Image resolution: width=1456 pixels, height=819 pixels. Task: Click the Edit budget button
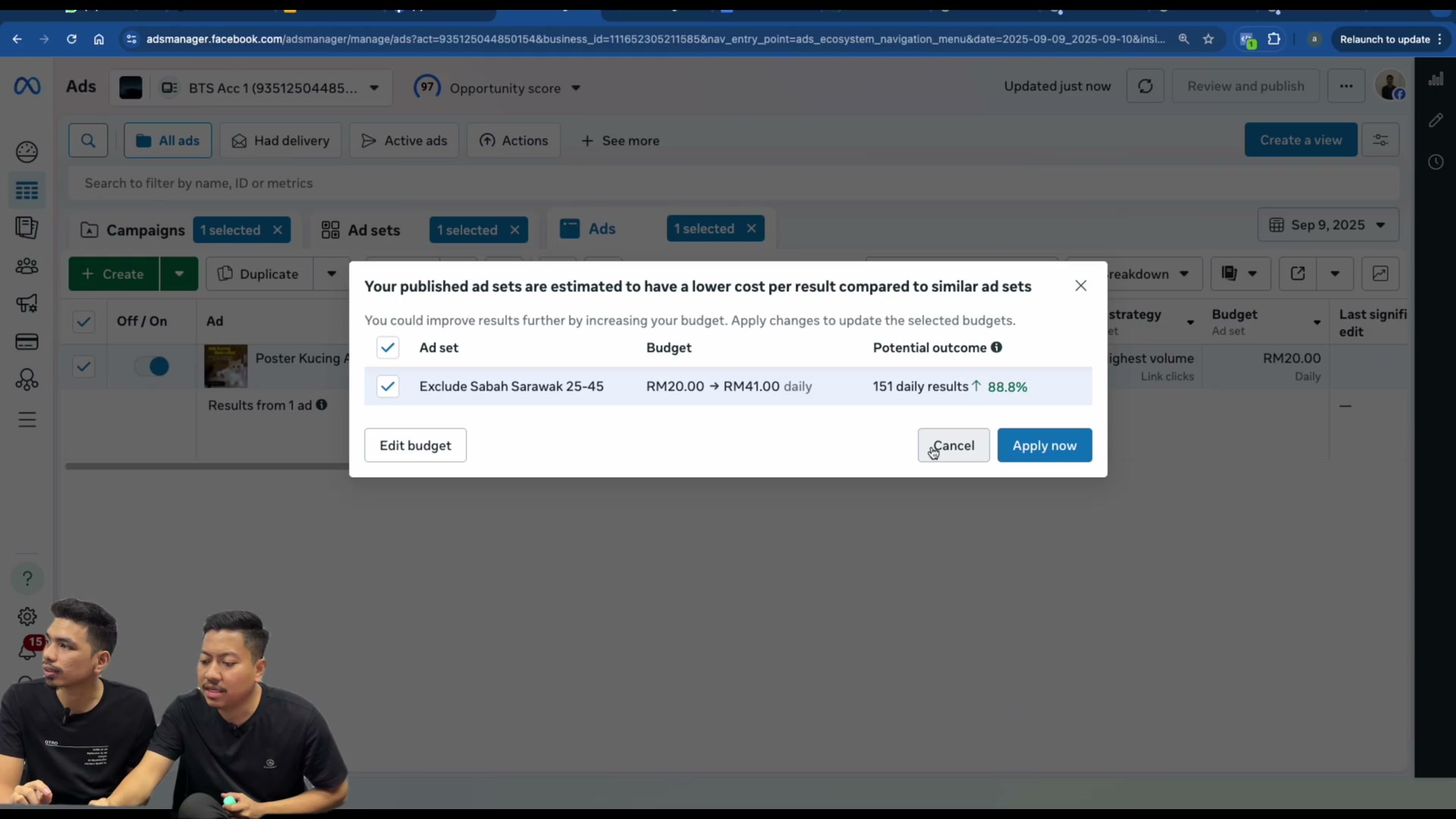click(x=415, y=445)
